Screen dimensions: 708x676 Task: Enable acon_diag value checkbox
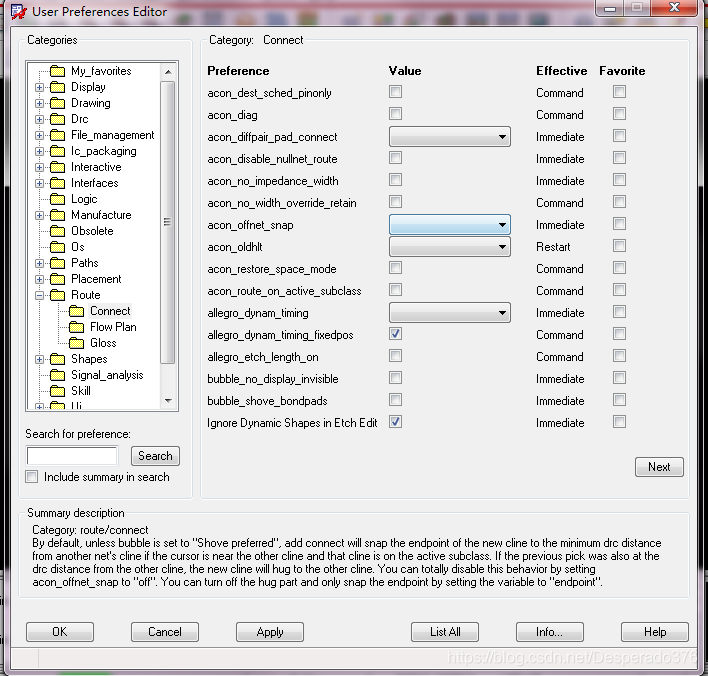(x=396, y=114)
